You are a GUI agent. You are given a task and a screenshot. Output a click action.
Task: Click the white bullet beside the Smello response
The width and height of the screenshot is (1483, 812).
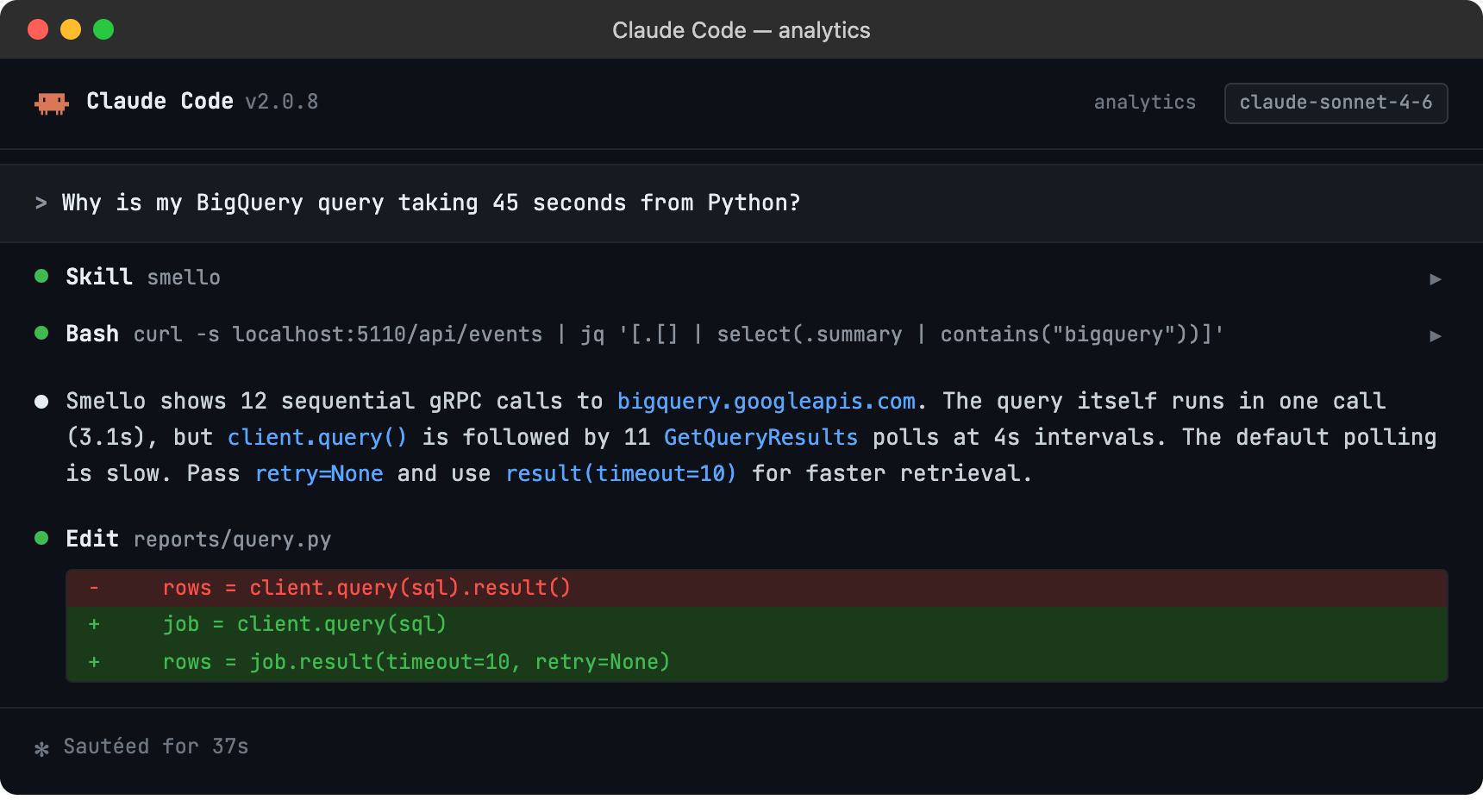click(x=41, y=402)
